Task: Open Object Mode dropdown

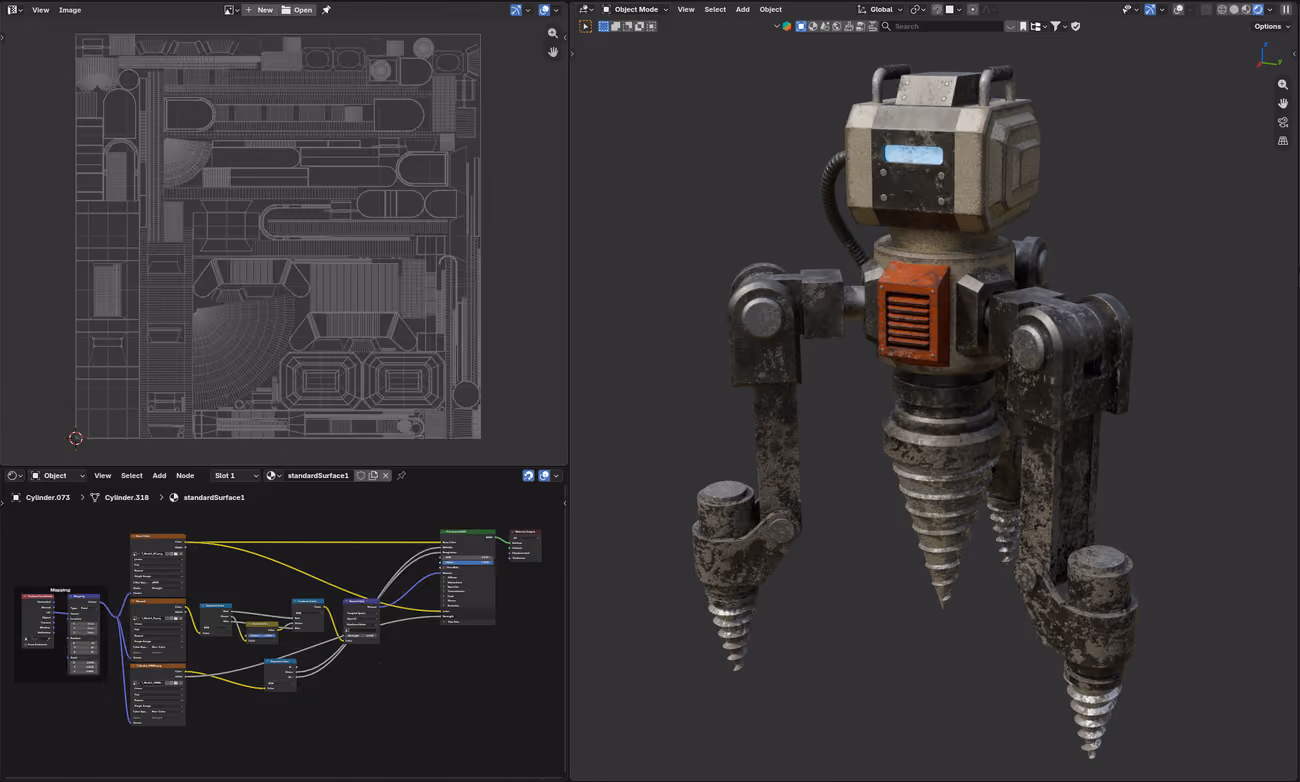Action: pyautogui.click(x=635, y=10)
